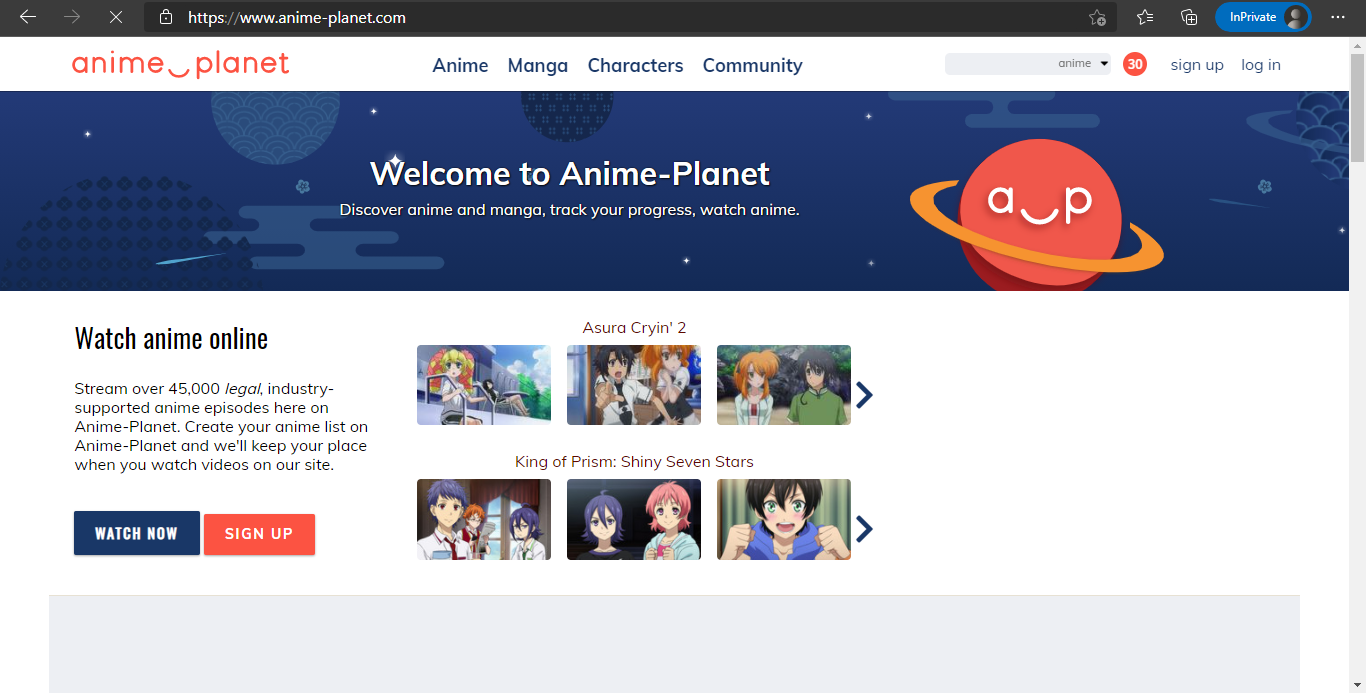
Task: Open the red 30 notifications badge
Action: click(x=1135, y=64)
